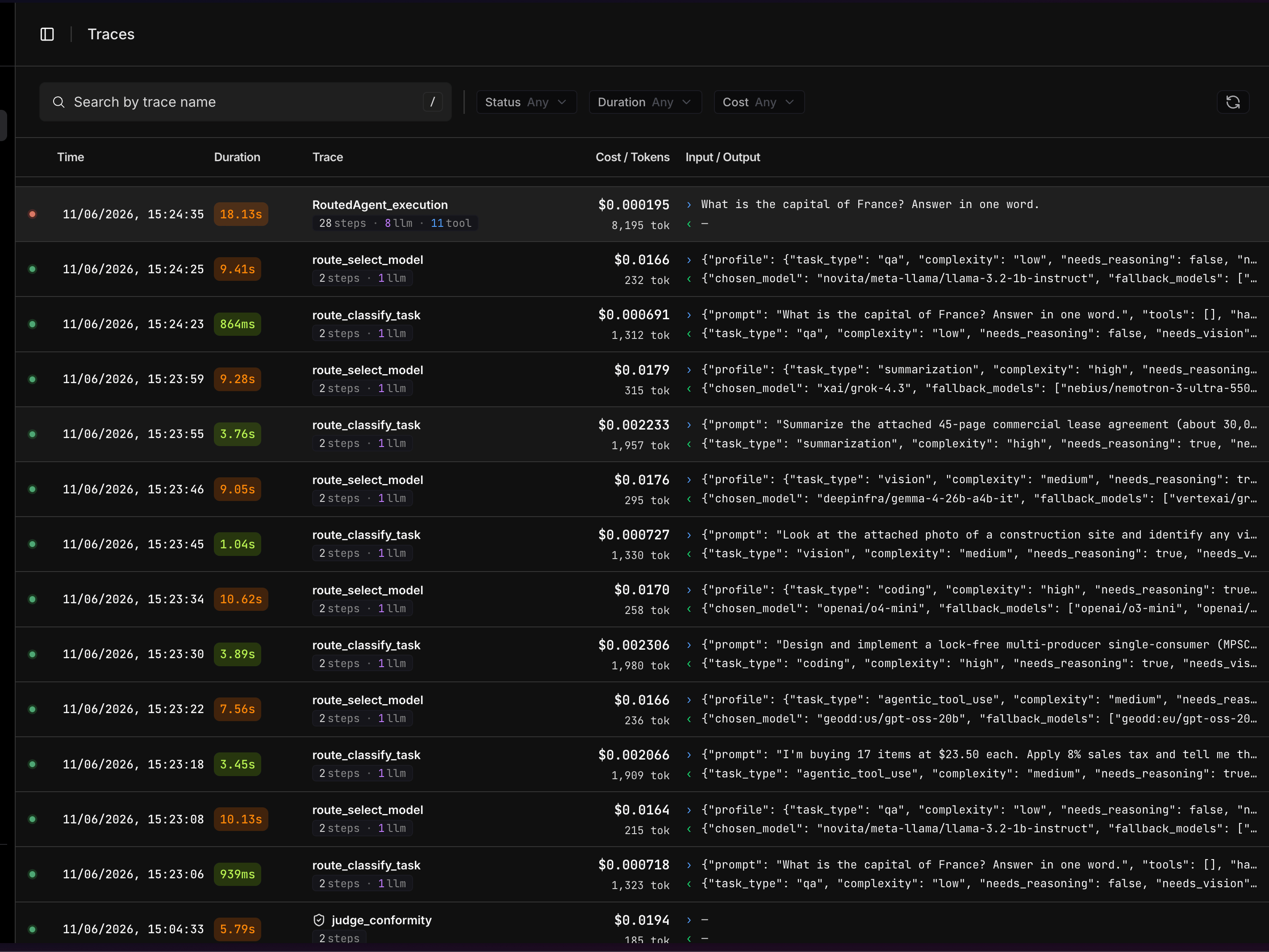Click the $0.000195 cost value

pyautogui.click(x=634, y=205)
